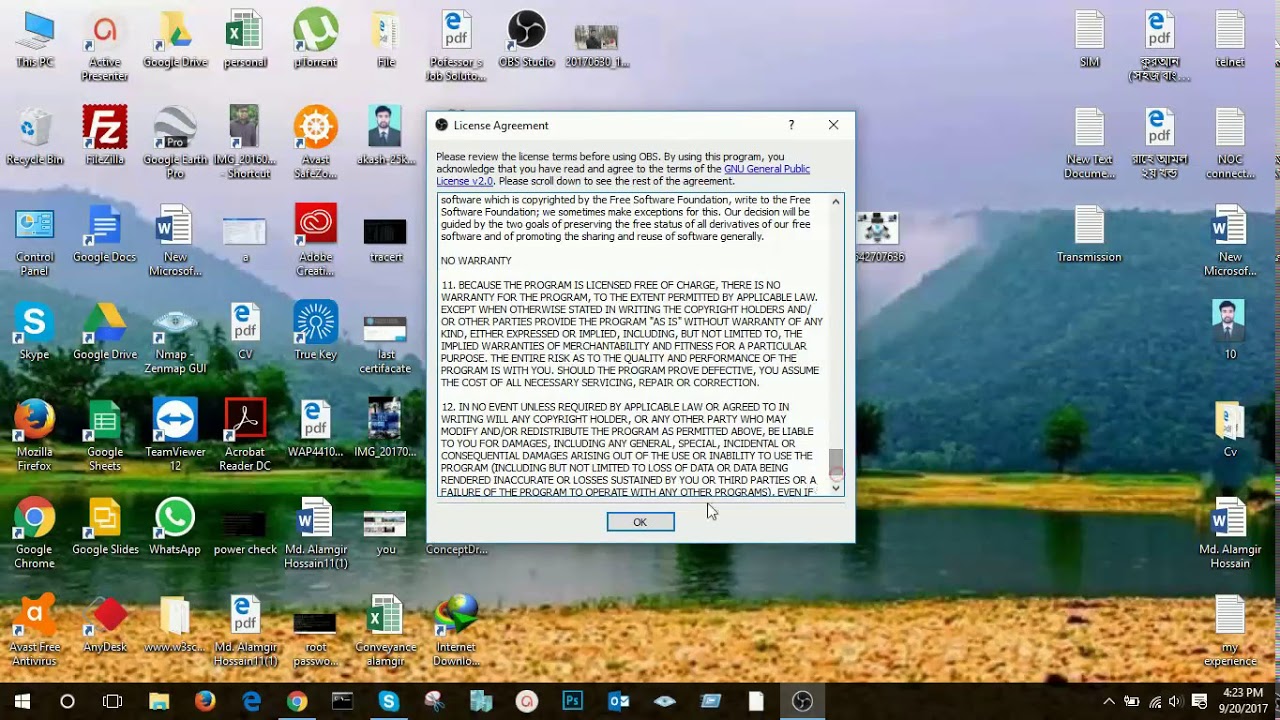Open Outlook from the taskbar
Image resolution: width=1280 pixels, height=720 pixels.
(x=619, y=701)
